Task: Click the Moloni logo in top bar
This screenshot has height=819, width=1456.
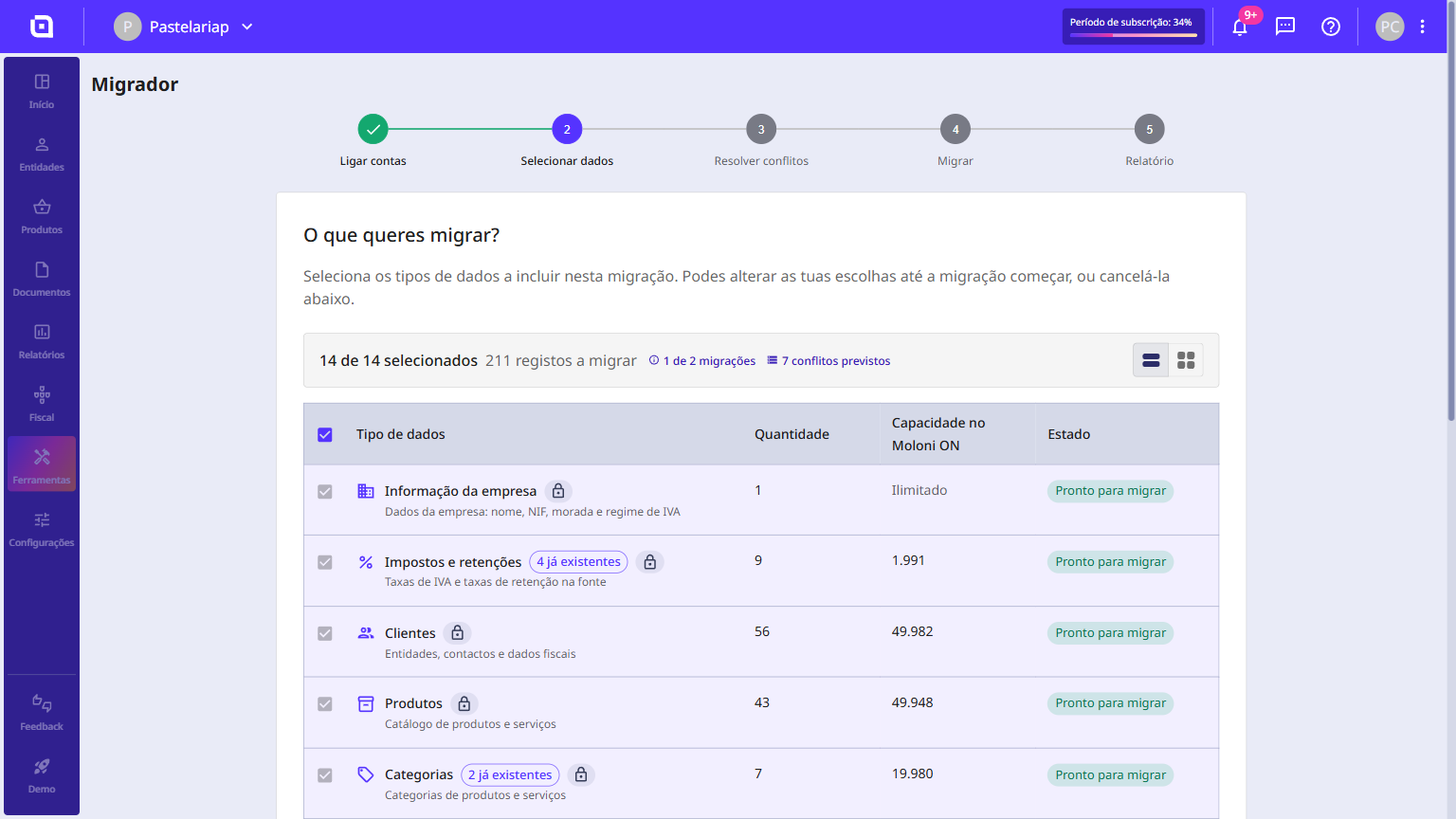Action: (42, 27)
